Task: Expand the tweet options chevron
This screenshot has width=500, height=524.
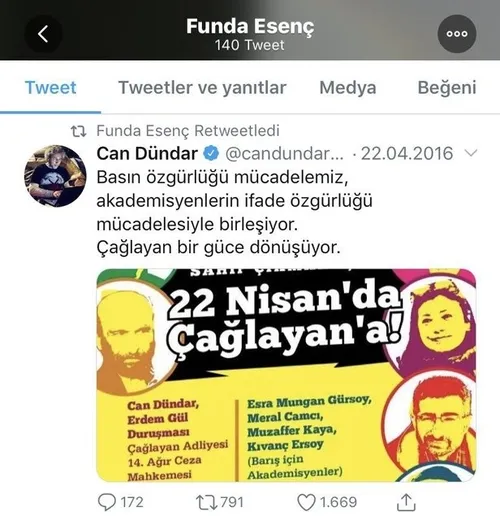Action: pyautogui.click(x=471, y=153)
